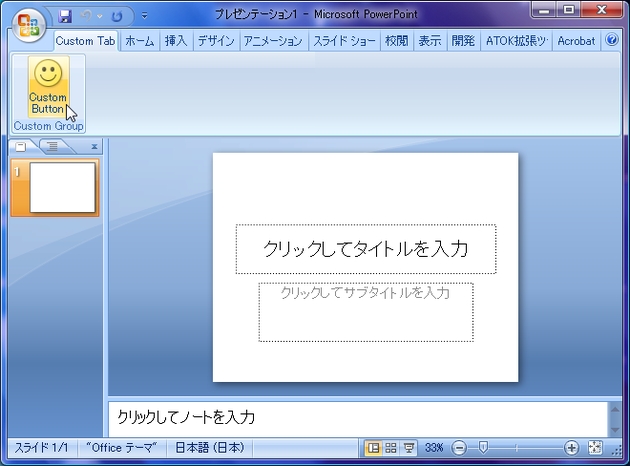The width and height of the screenshot is (630, 466).
Task: Switch to Slide Sorter view icon
Action: point(391,448)
